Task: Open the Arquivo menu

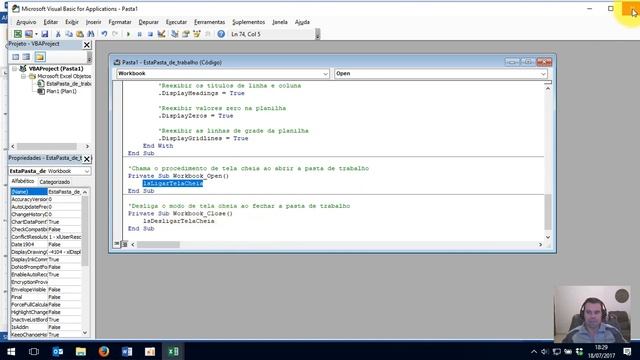Action: [x=26, y=22]
